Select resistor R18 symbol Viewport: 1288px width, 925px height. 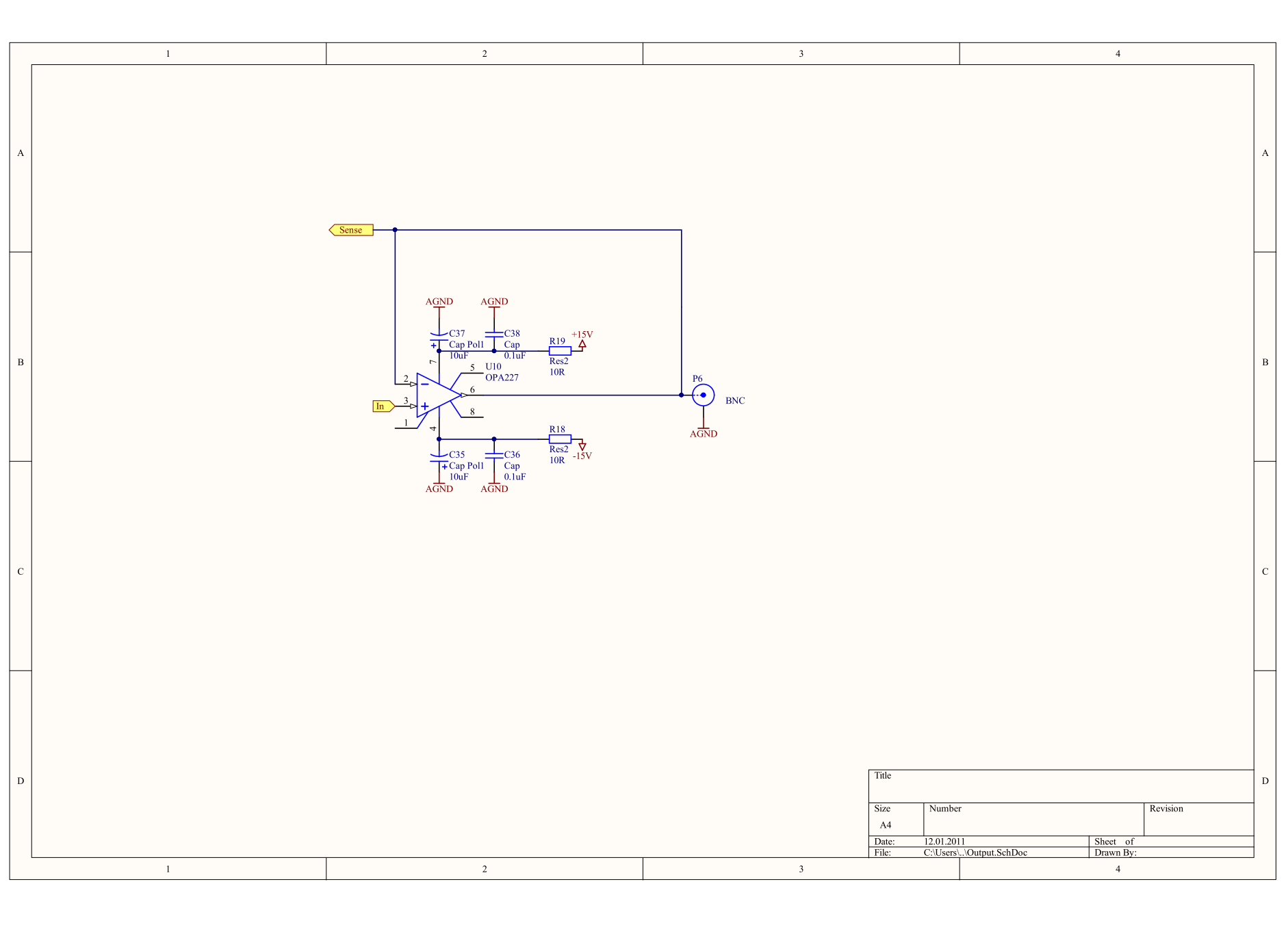pos(560,439)
